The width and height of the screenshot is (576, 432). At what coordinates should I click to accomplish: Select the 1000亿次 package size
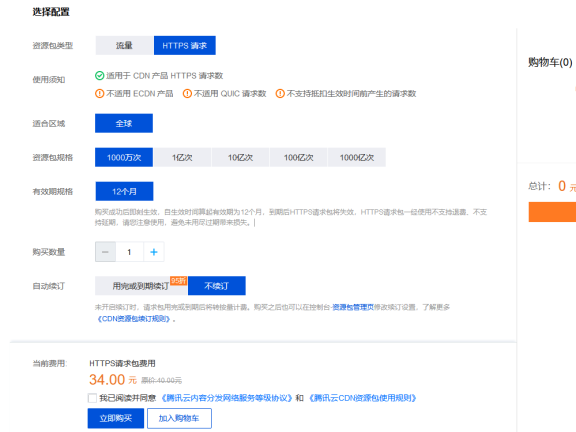click(357, 158)
